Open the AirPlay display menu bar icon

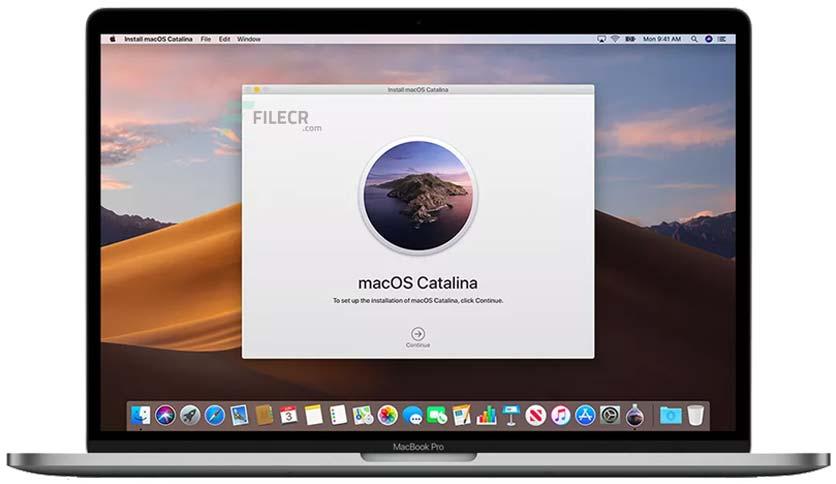click(x=601, y=39)
